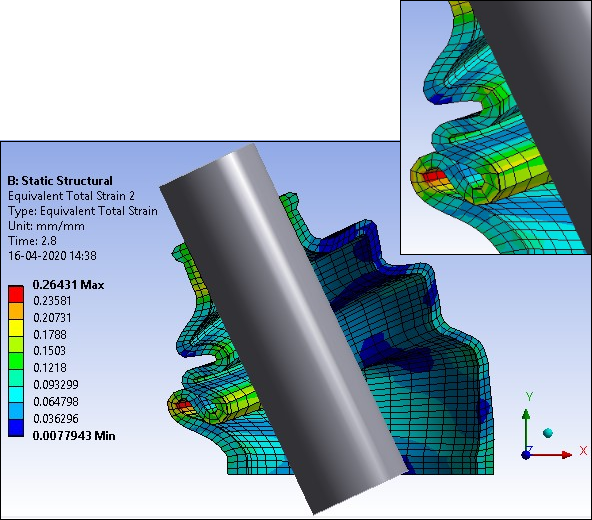Image resolution: width=592 pixels, height=520 pixels.
Task: Click the dark blue minimum legend band
Action: coord(16,428)
